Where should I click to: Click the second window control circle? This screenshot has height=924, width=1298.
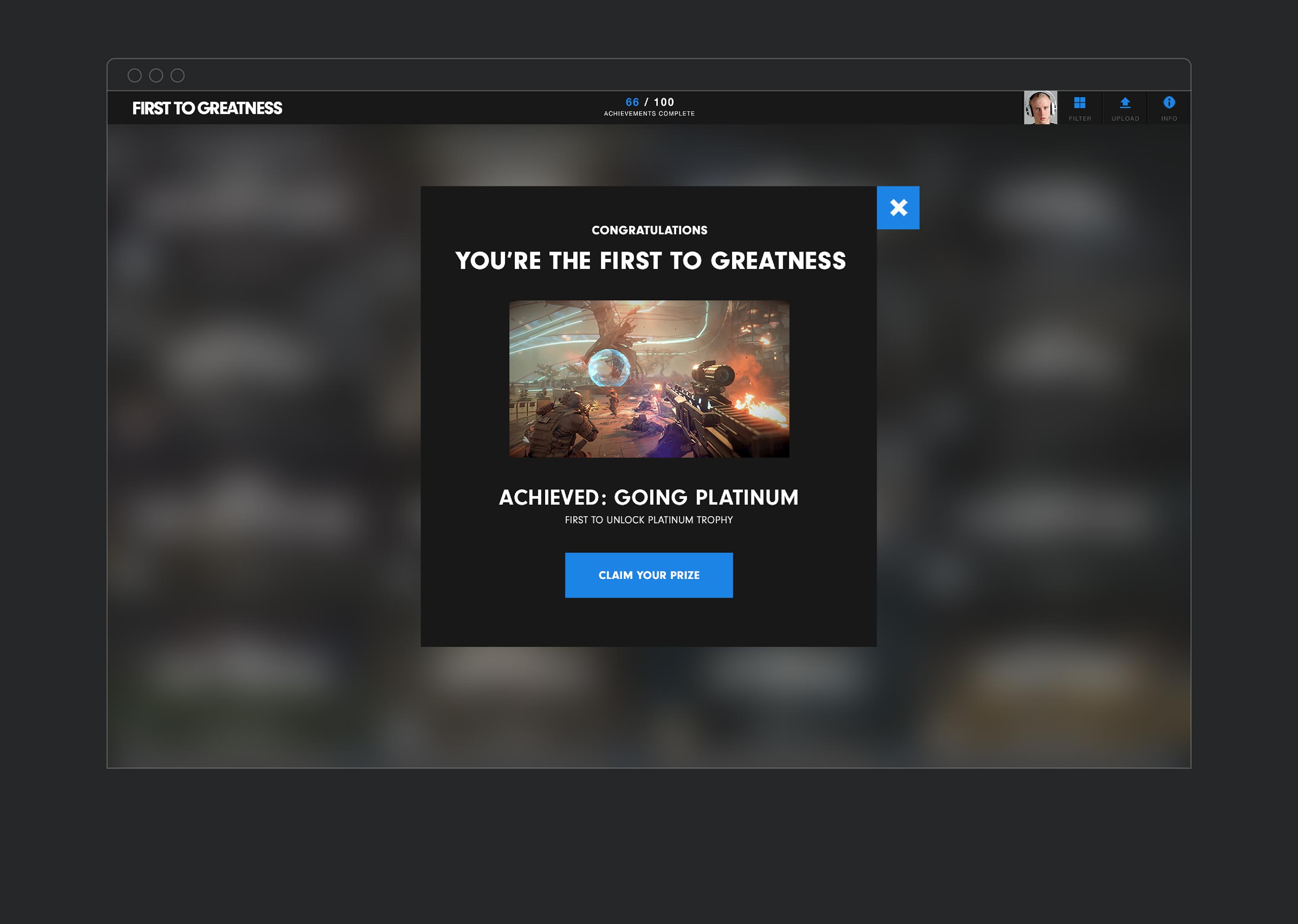click(156, 75)
